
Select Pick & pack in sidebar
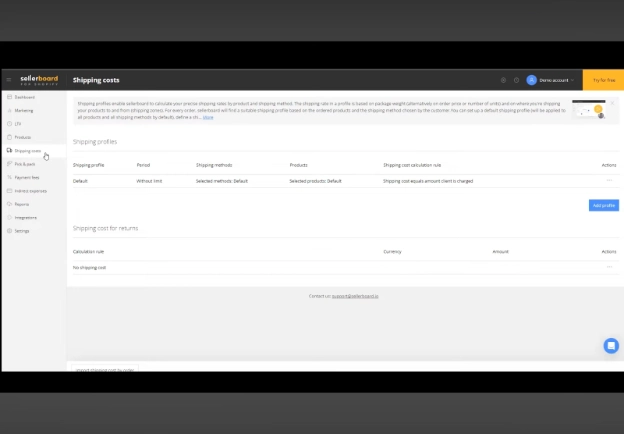25,164
